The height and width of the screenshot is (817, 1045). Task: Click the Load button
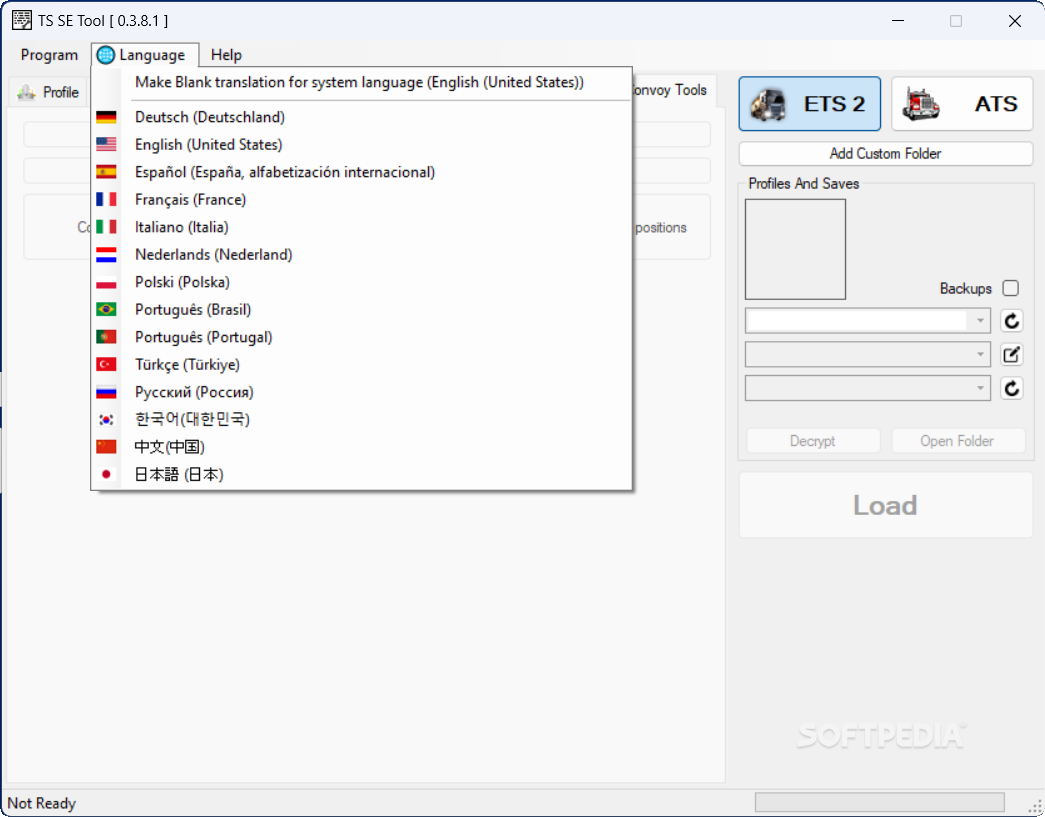[x=886, y=505]
